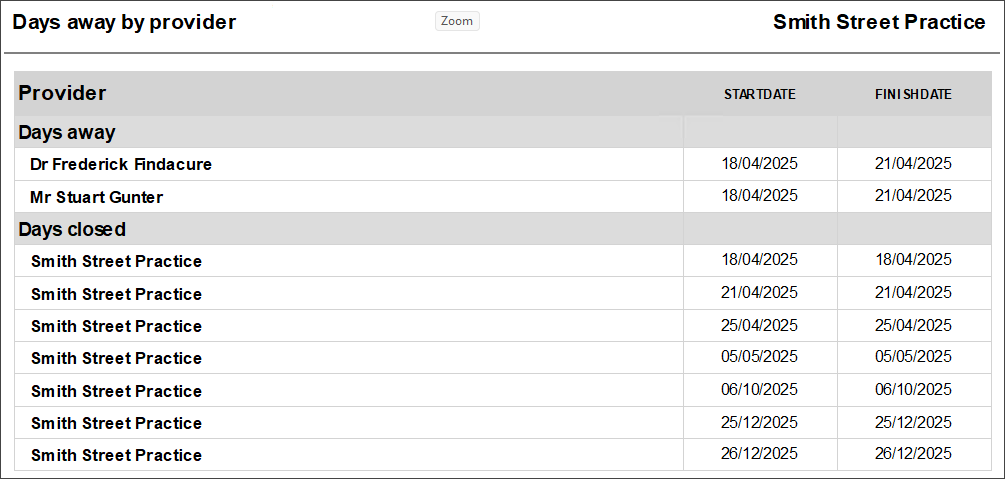Select Dr Frederick Findacure start date 18/04/2025

point(760,164)
